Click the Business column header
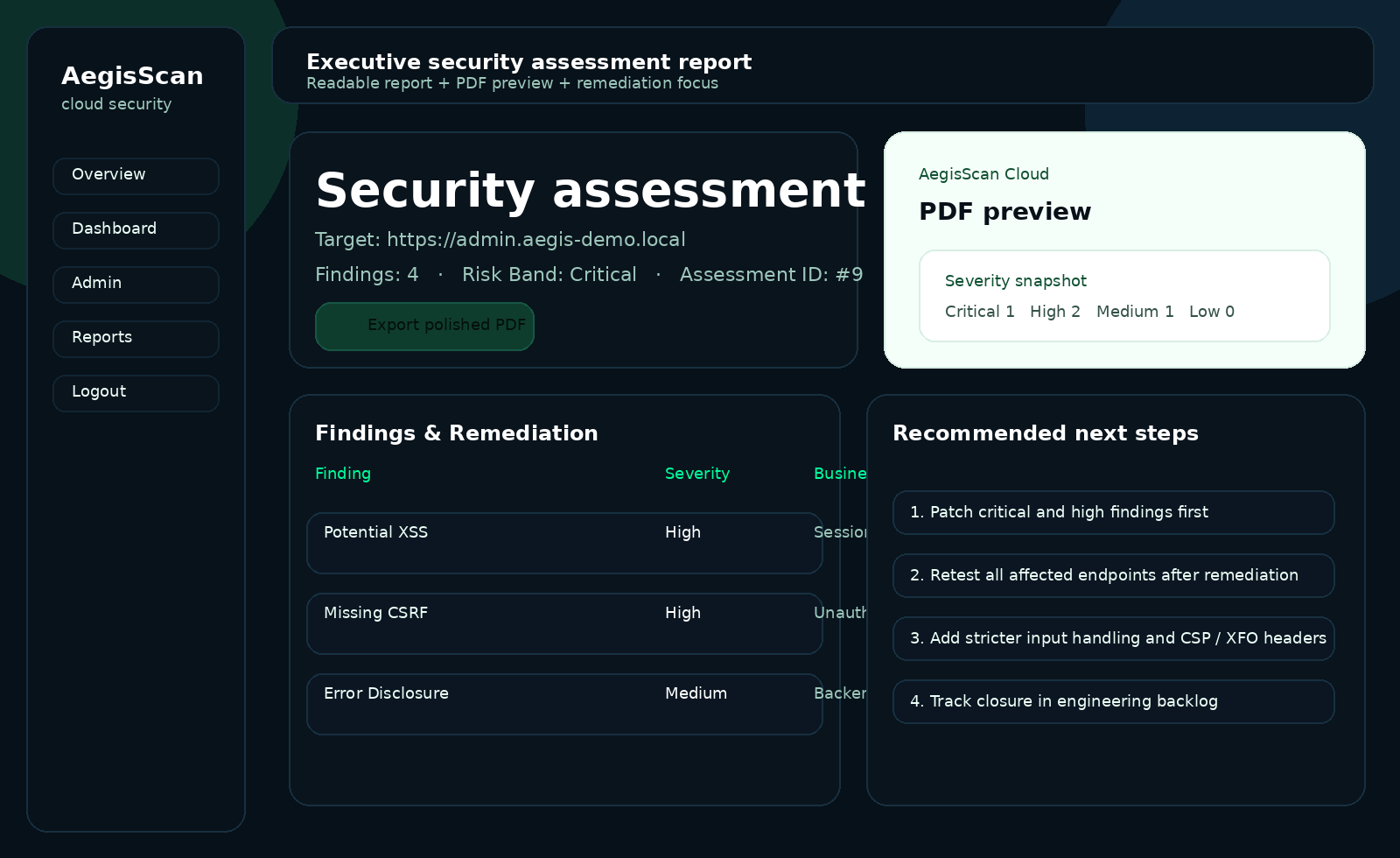The image size is (1400, 858). (x=839, y=474)
